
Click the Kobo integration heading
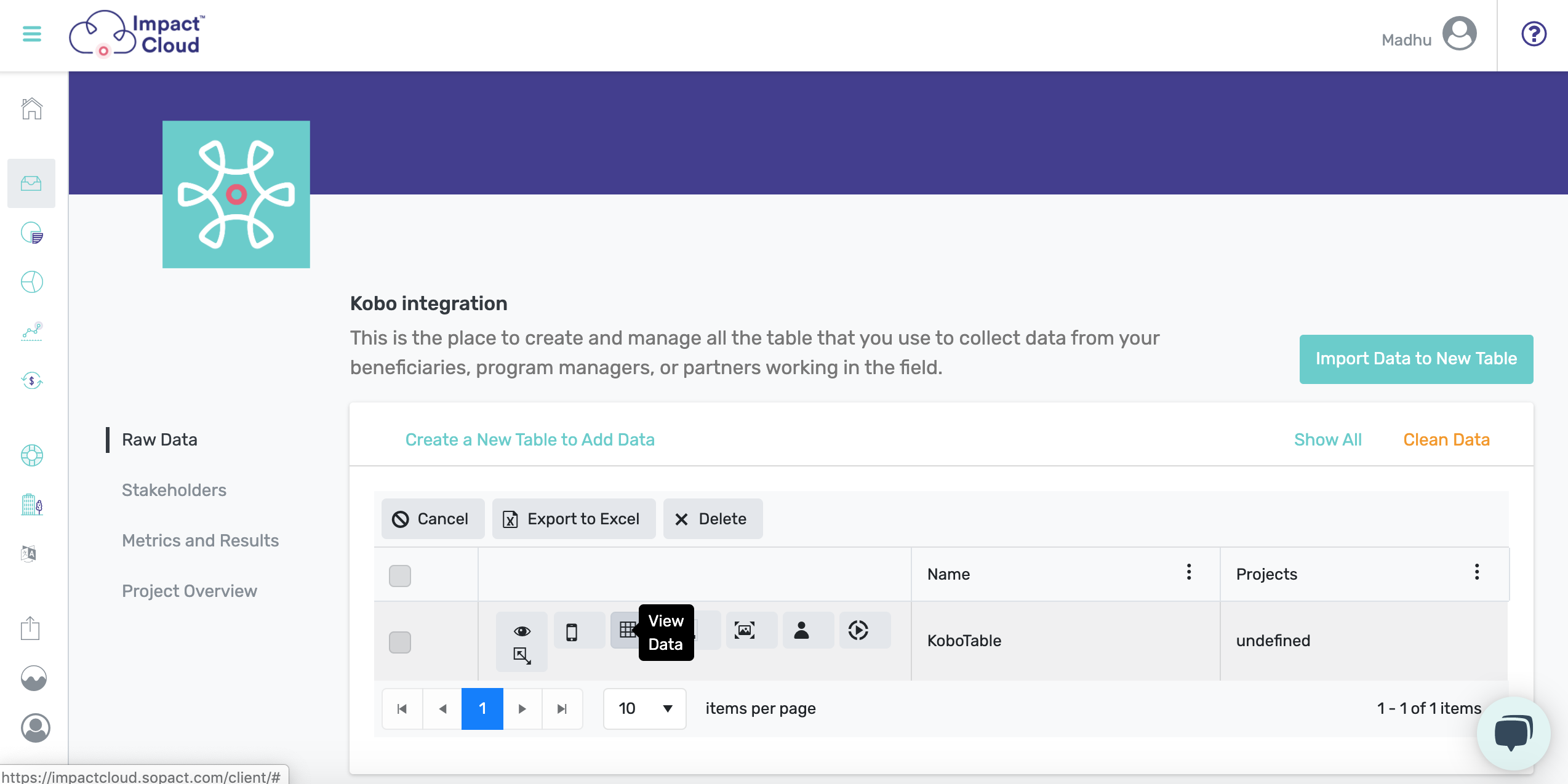pos(428,303)
